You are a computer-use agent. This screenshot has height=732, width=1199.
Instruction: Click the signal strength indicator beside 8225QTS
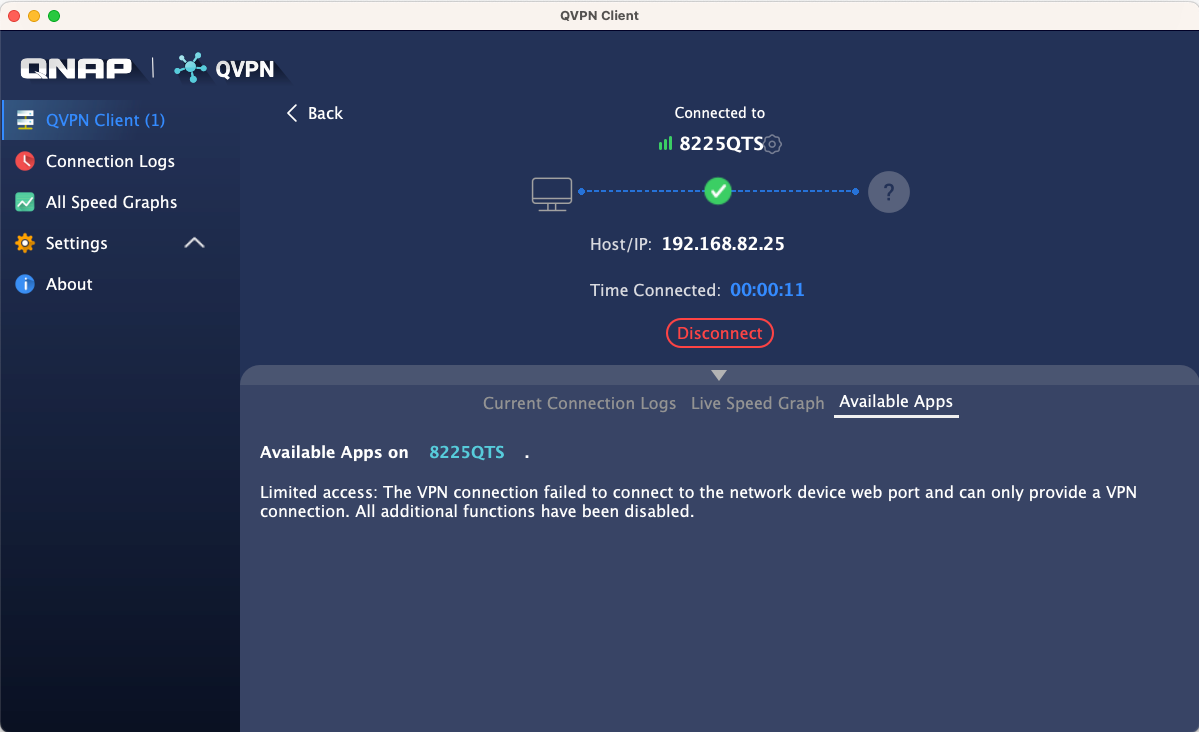(x=665, y=143)
